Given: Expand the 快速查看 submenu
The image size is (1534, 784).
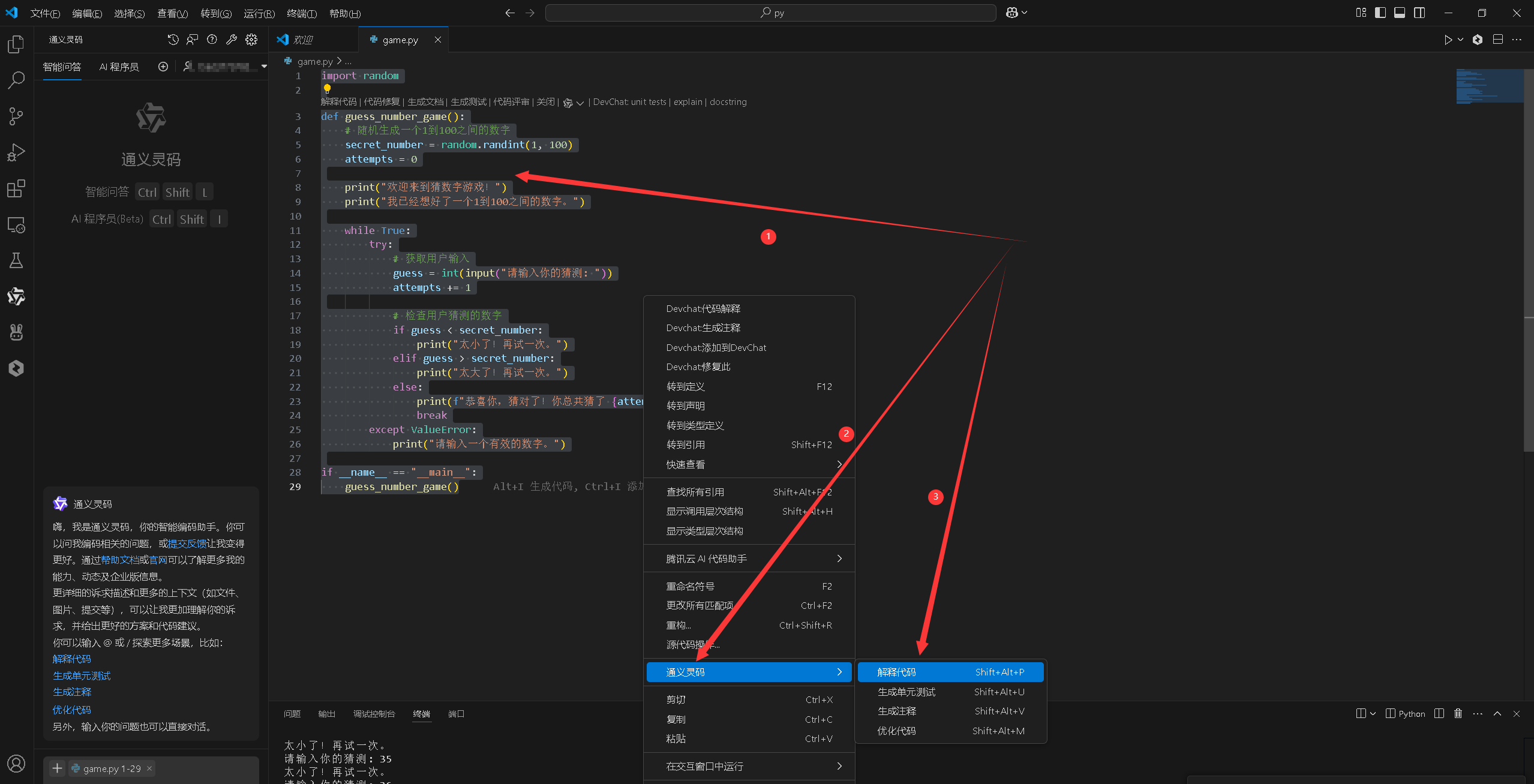Looking at the screenshot, I should coord(749,464).
